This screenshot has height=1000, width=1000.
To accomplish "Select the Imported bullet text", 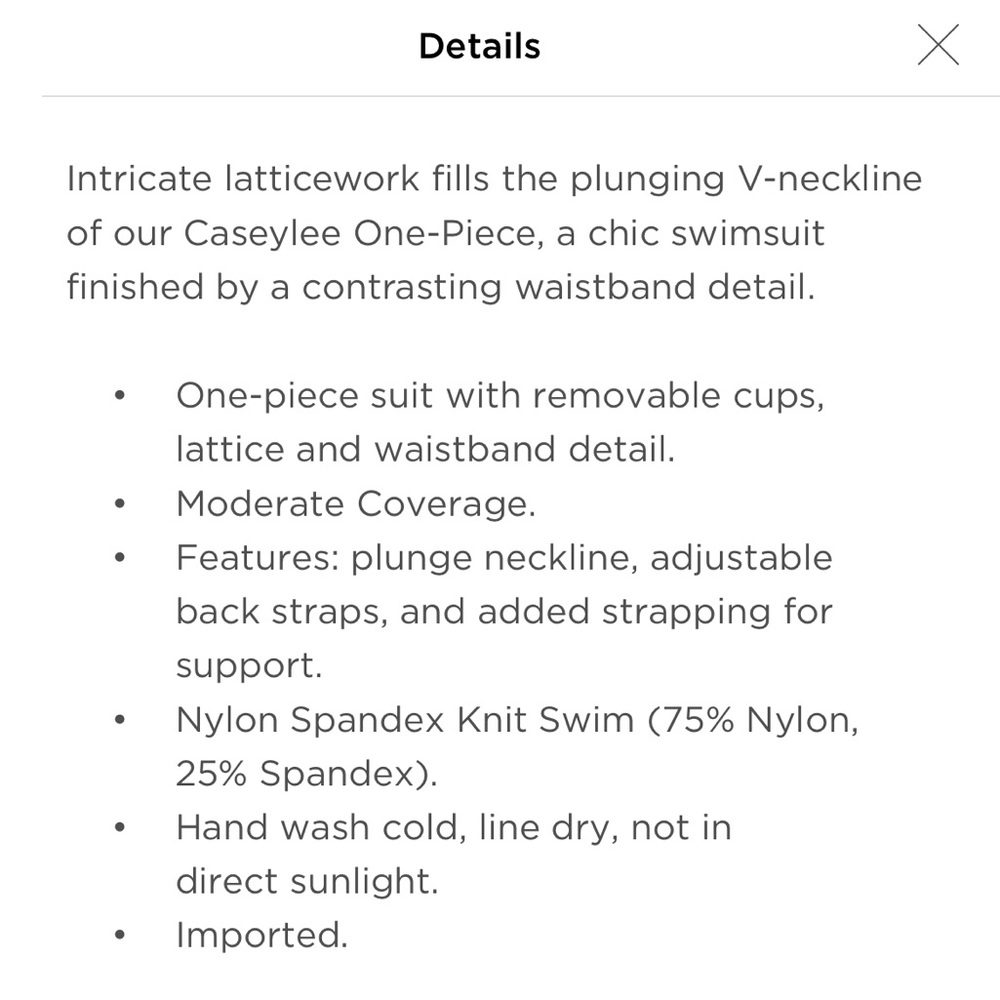I will 262,936.
